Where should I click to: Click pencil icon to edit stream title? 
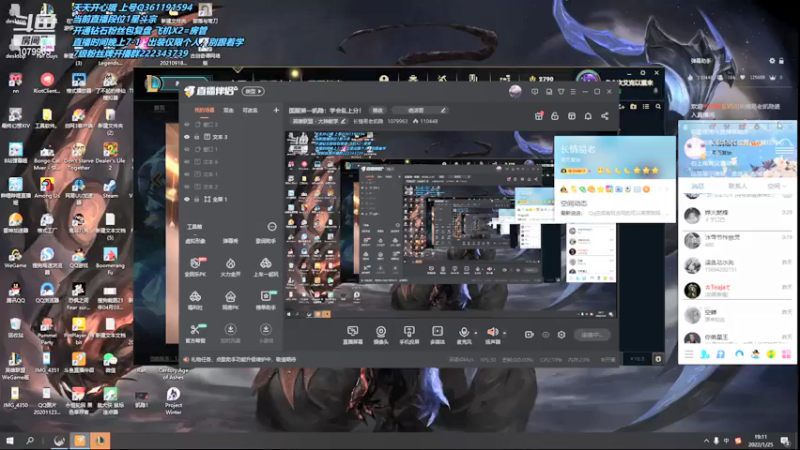coord(443,110)
